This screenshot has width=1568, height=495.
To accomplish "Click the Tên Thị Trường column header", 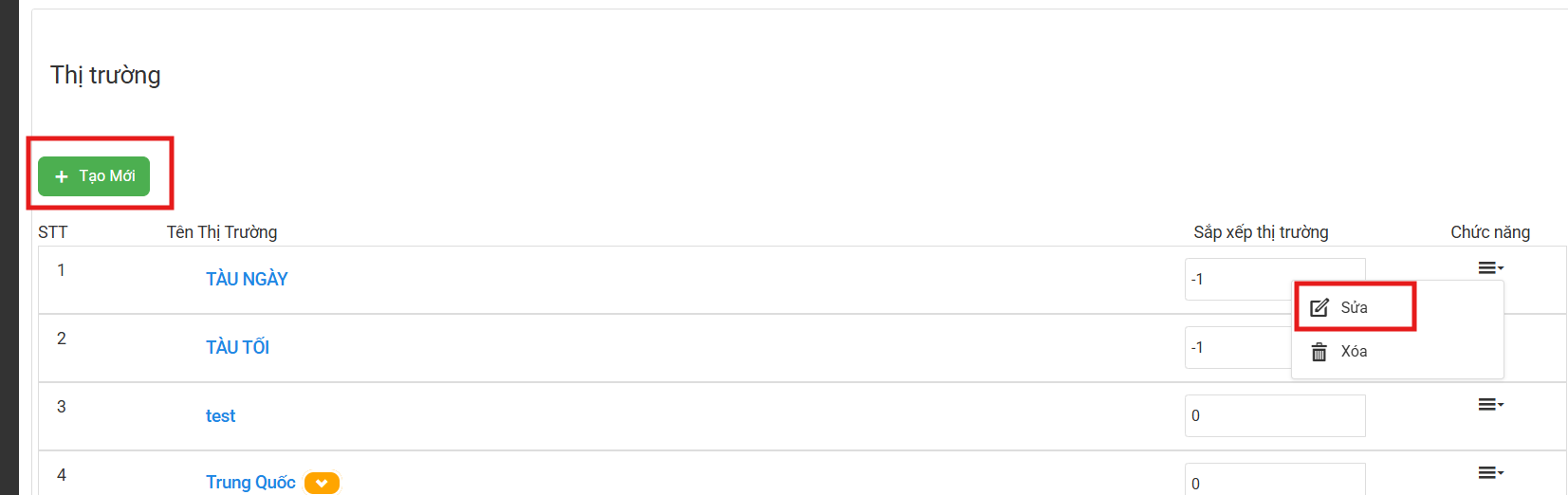I will pyautogui.click(x=222, y=232).
